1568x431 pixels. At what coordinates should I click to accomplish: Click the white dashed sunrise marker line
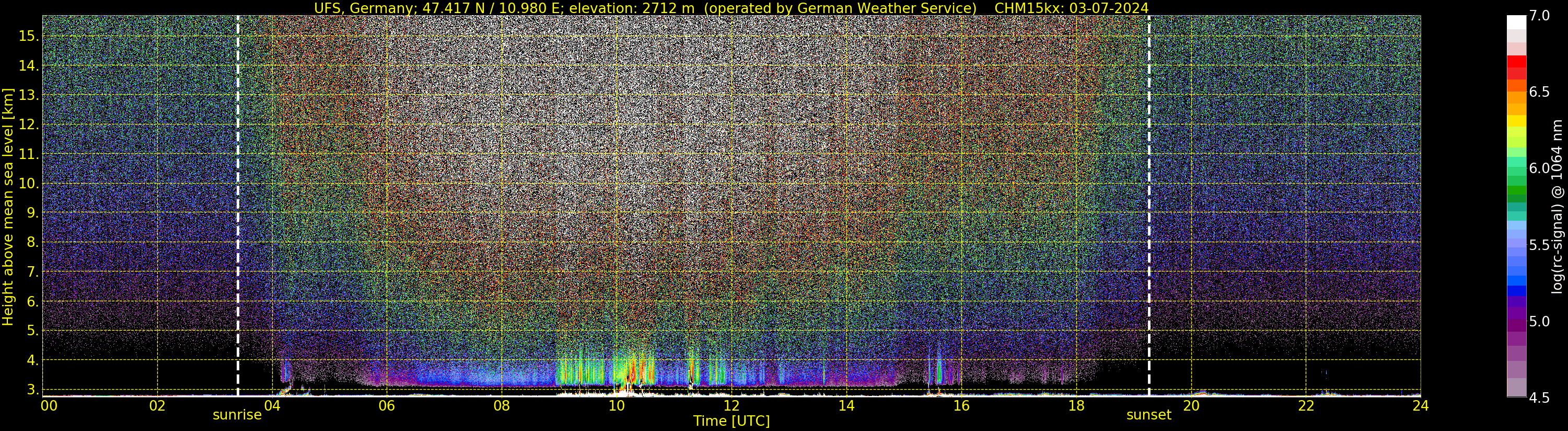click(x=237, y=206)
